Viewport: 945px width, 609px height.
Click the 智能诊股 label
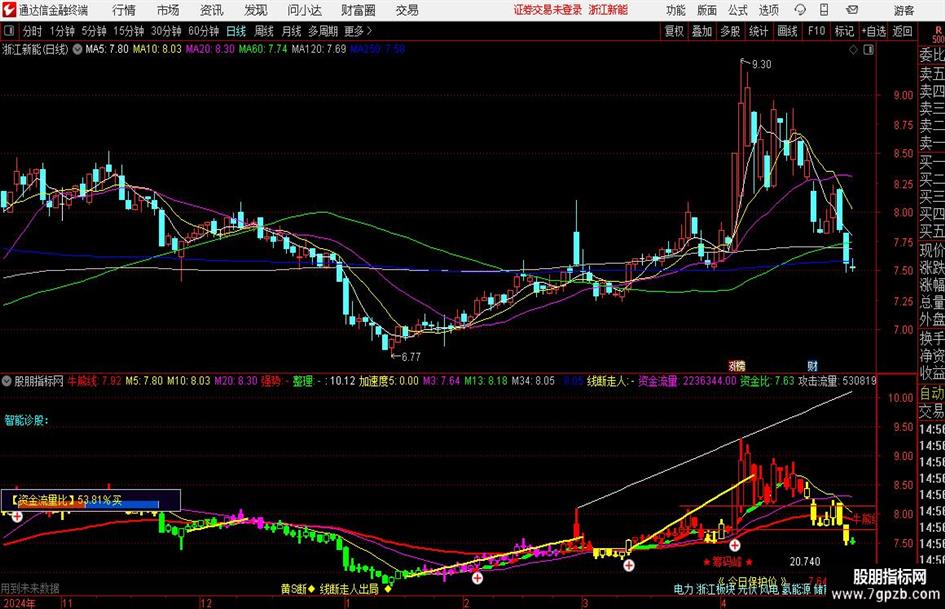tap(27, 420)
